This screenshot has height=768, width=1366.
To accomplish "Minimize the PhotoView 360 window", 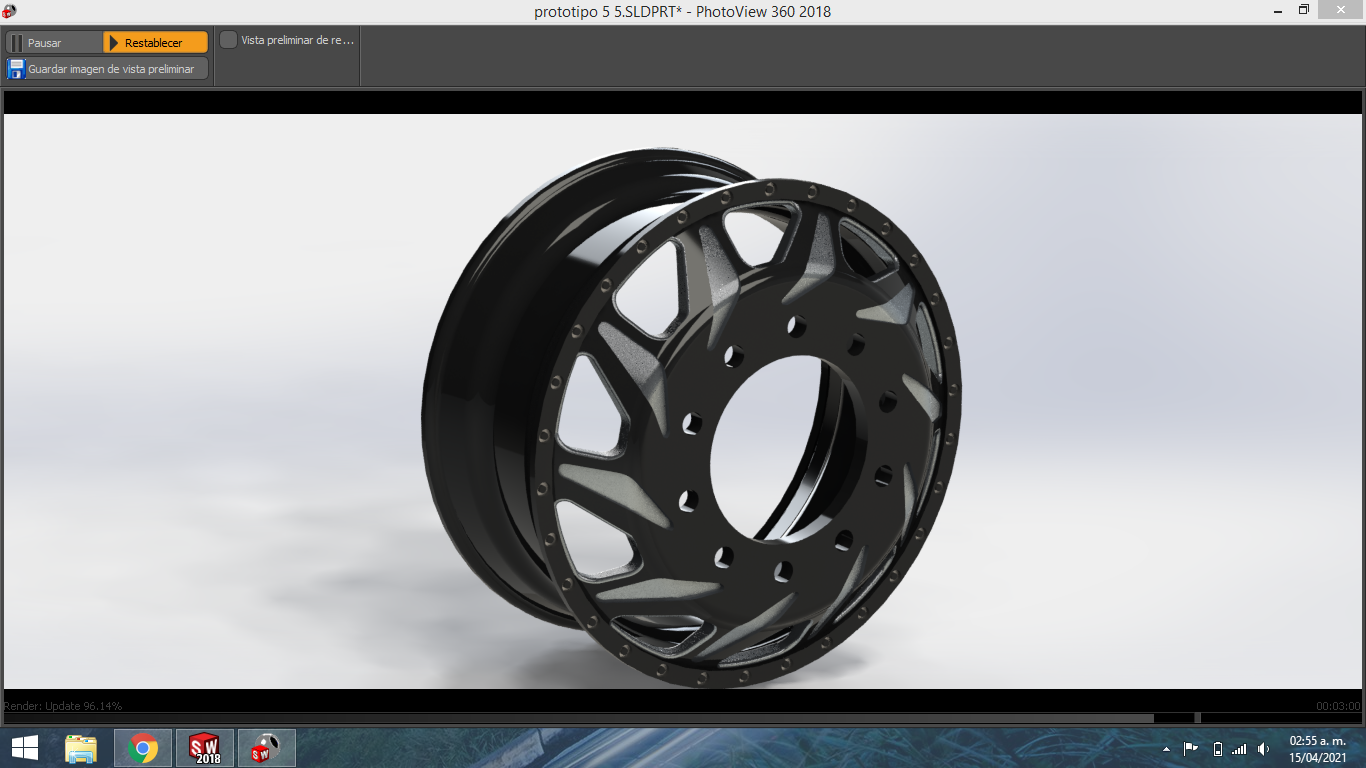I will tap(1278, 10).
